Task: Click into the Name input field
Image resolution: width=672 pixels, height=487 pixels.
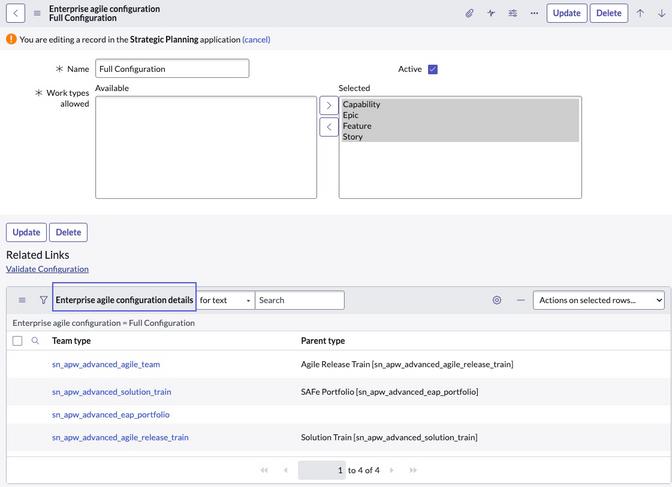Action: [172, 69]
